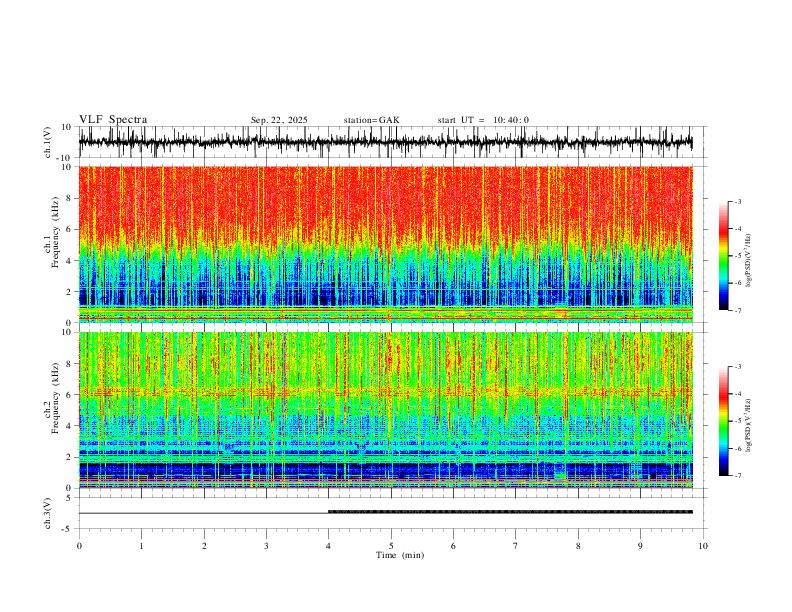
Task: Select the "start UT = 10:40:0" header text
Action: coord(483,120)
